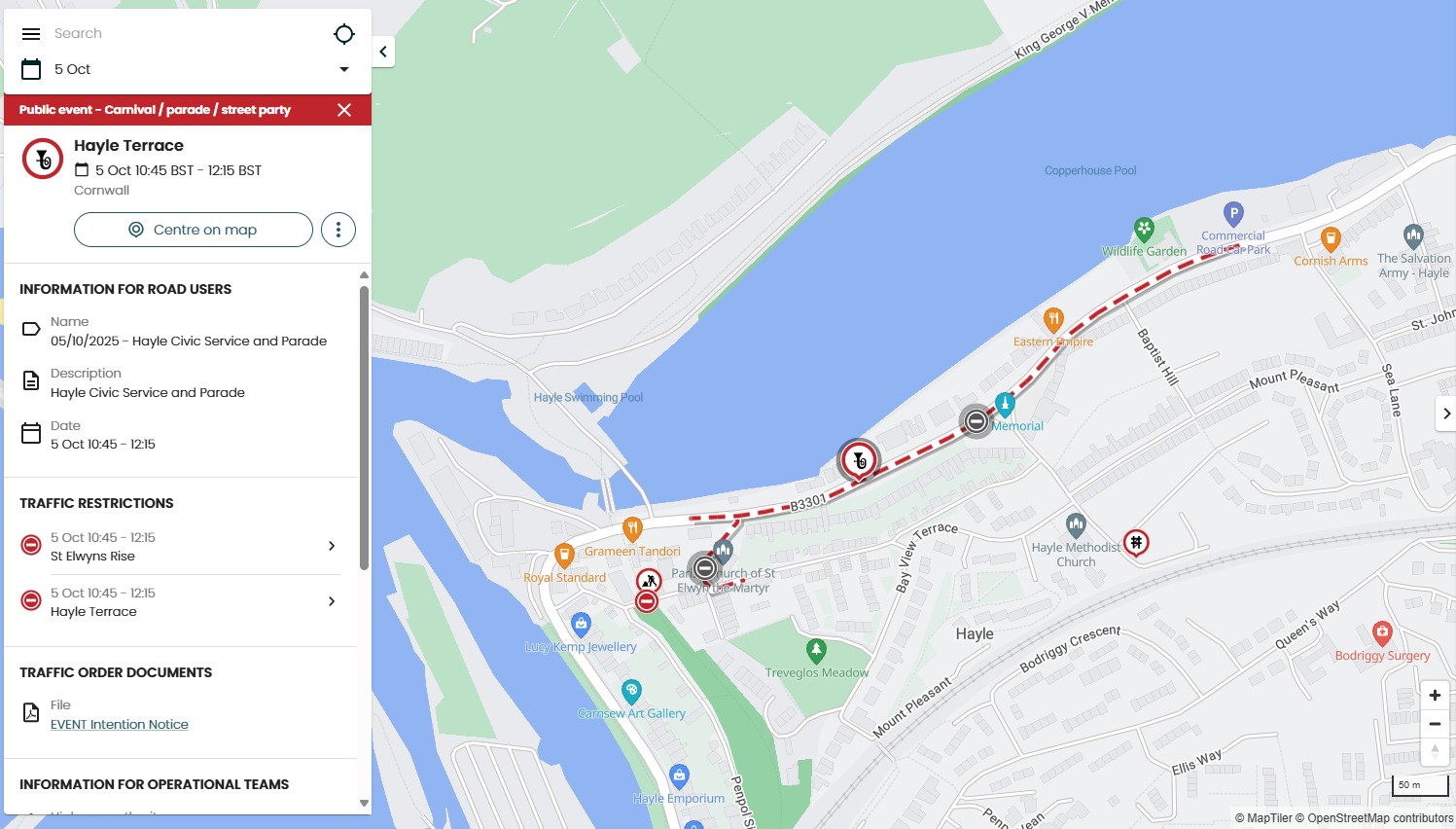
Task: Click the red no-entry marker below roadworks
Action: tap(647, 602)
